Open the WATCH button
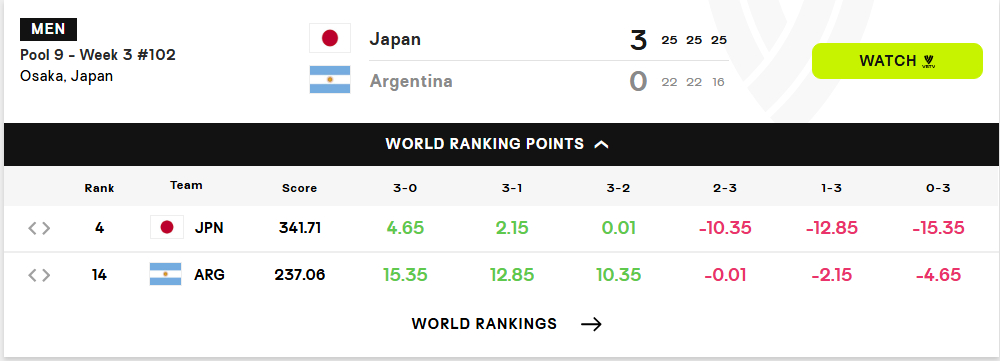This screenshot has height=361, width=1000. coord(897,61)
